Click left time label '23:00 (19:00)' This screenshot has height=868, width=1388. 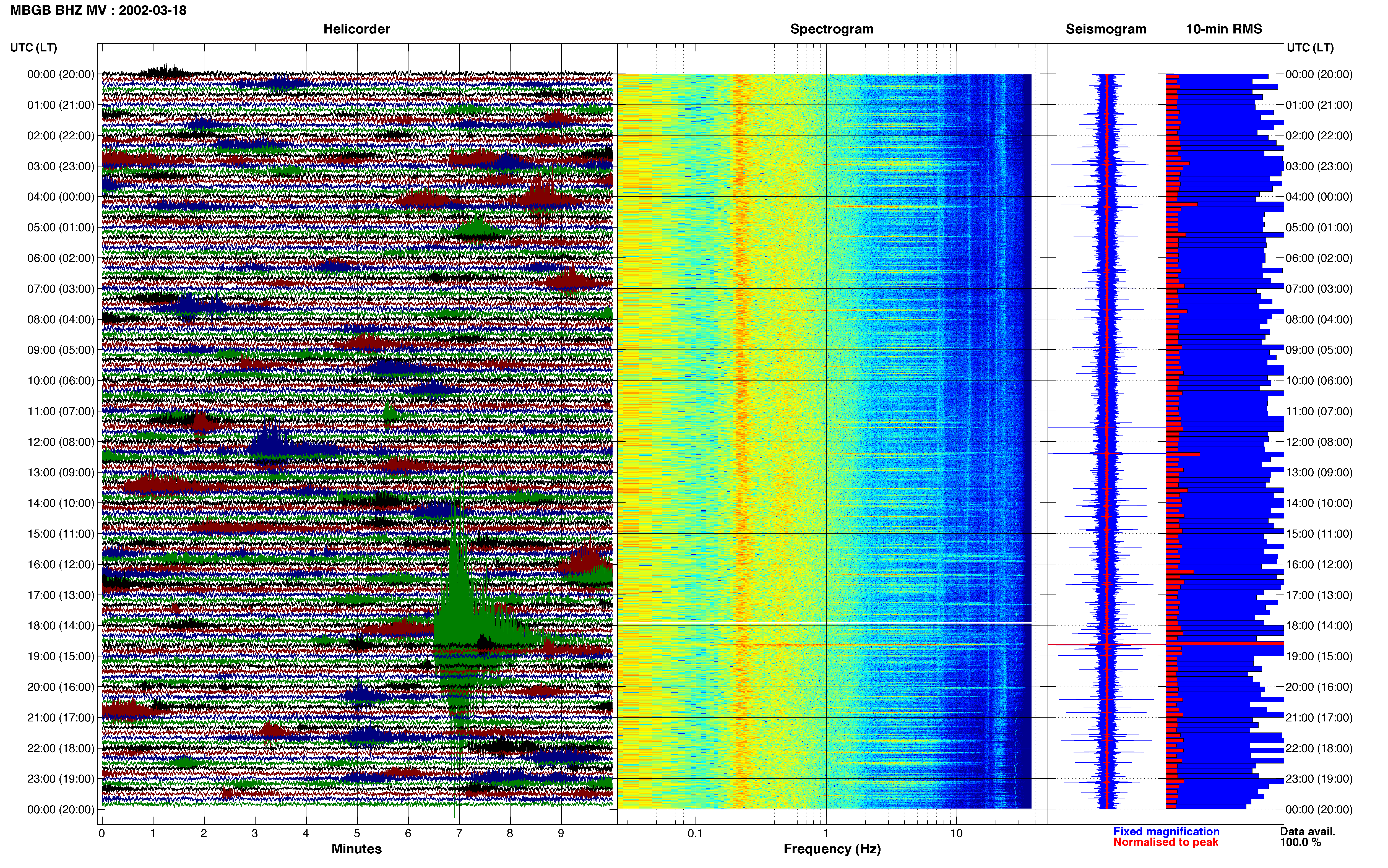pos(61,779)
